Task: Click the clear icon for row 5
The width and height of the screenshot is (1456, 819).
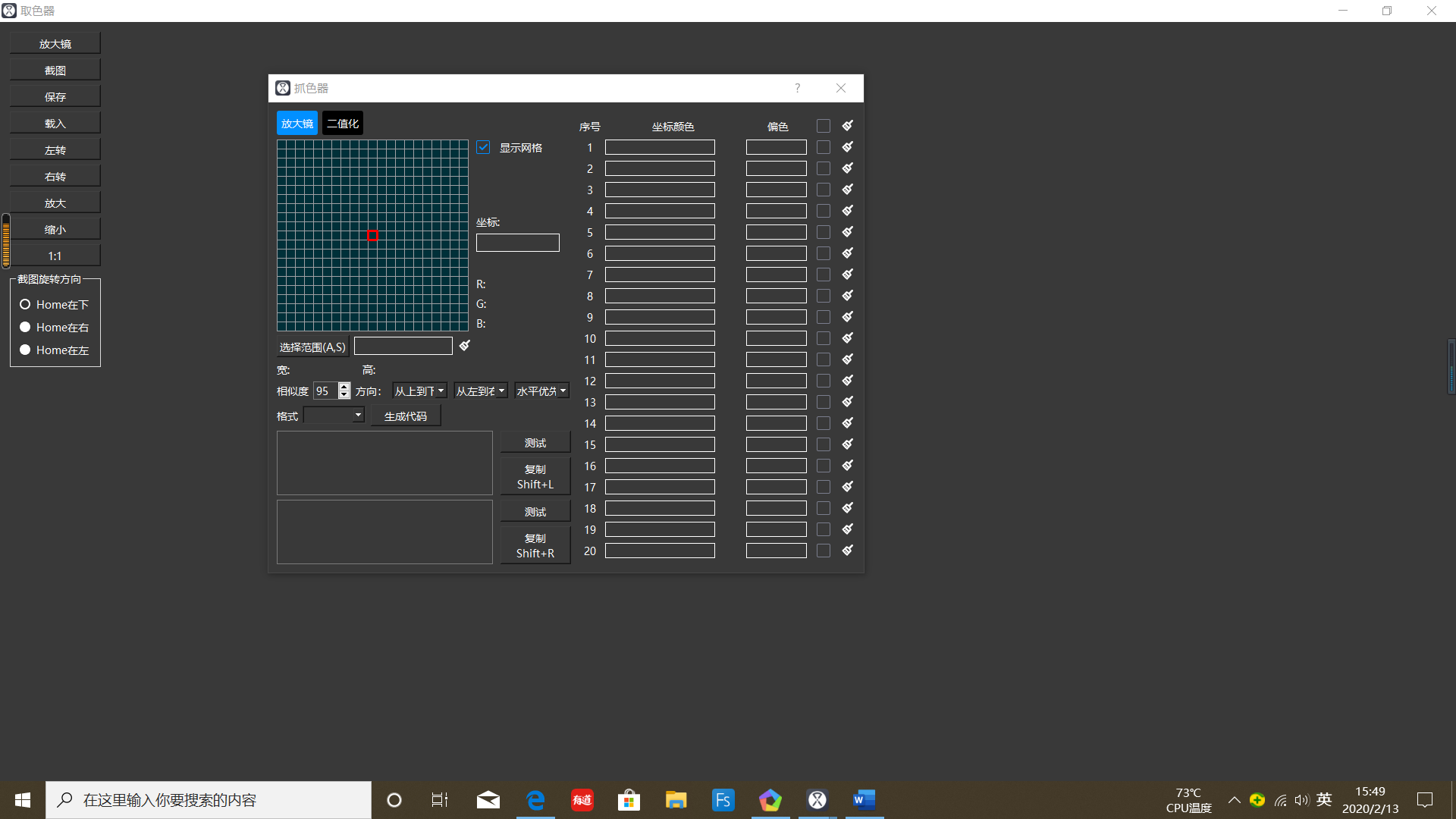Action: click(848, 231)
